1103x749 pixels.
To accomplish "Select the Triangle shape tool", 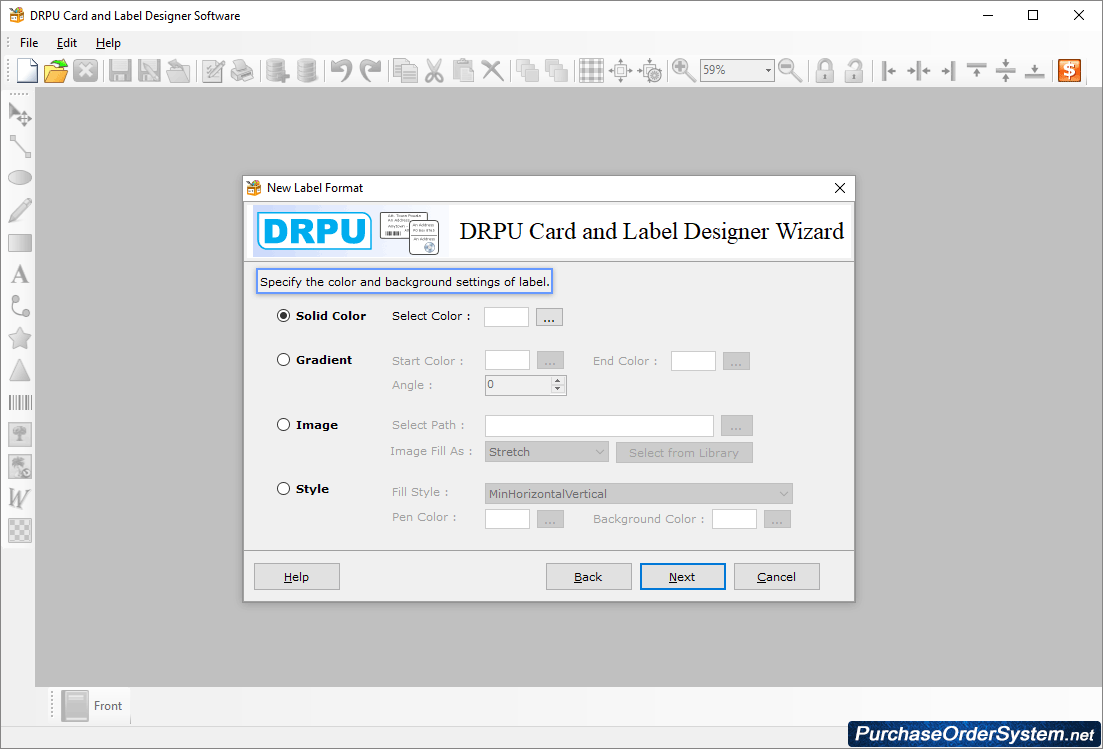I will pyautogui.click(x=20, y=371).
